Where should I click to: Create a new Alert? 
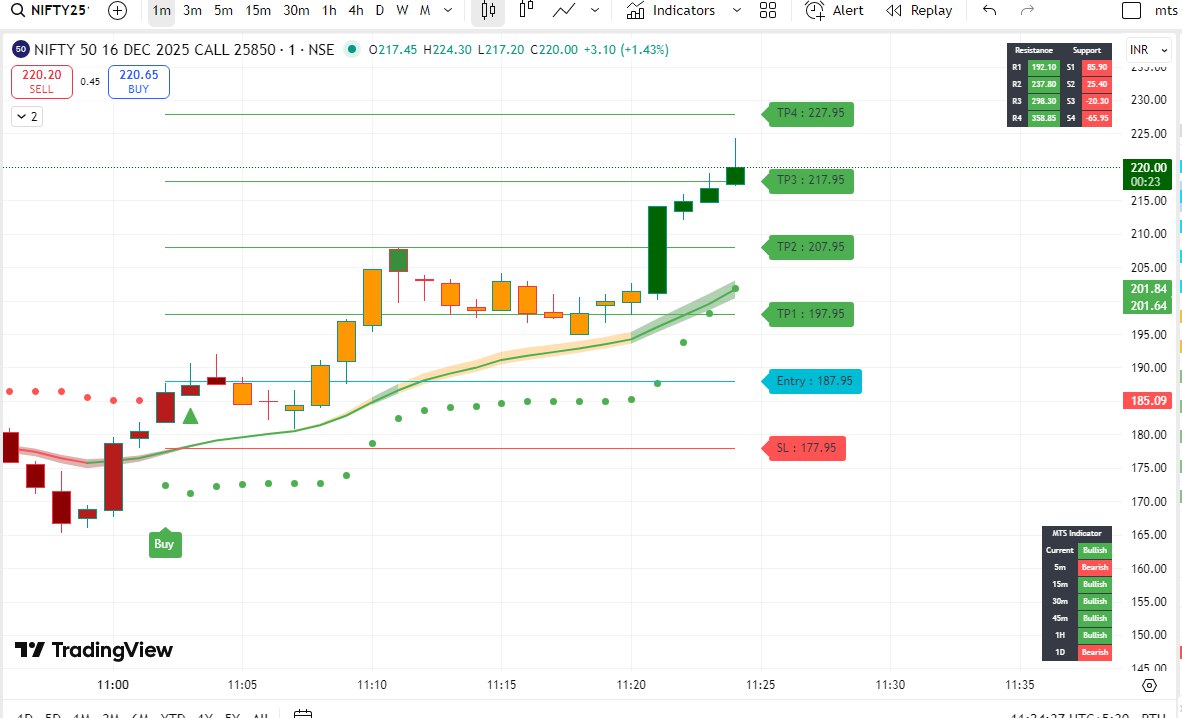[x=834, y=11]
